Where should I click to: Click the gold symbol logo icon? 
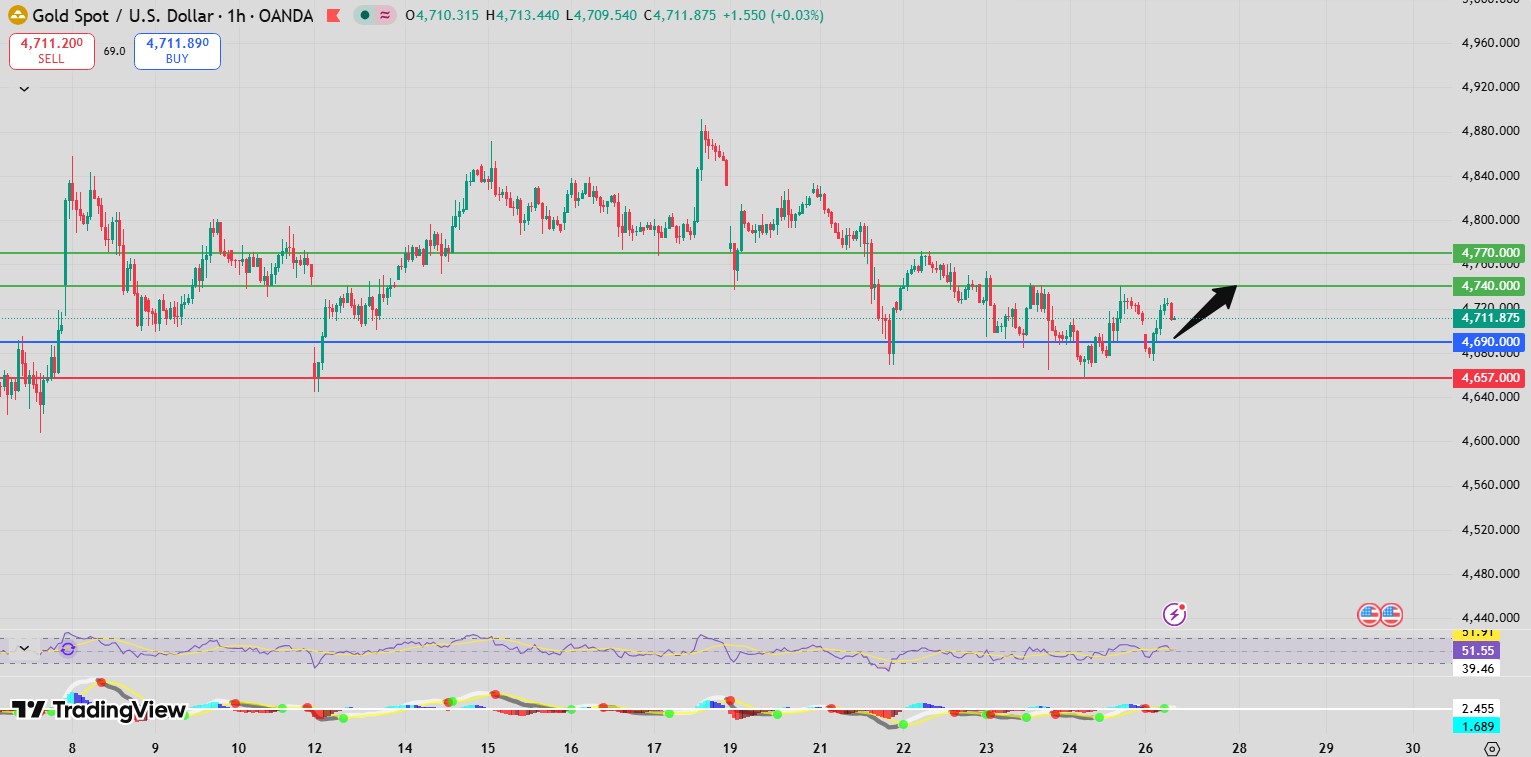pos(17,16)
